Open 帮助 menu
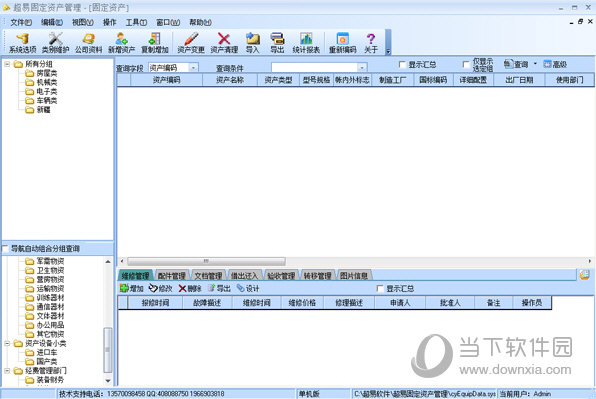Screen dimensions: 596x399 coord(200,23)
